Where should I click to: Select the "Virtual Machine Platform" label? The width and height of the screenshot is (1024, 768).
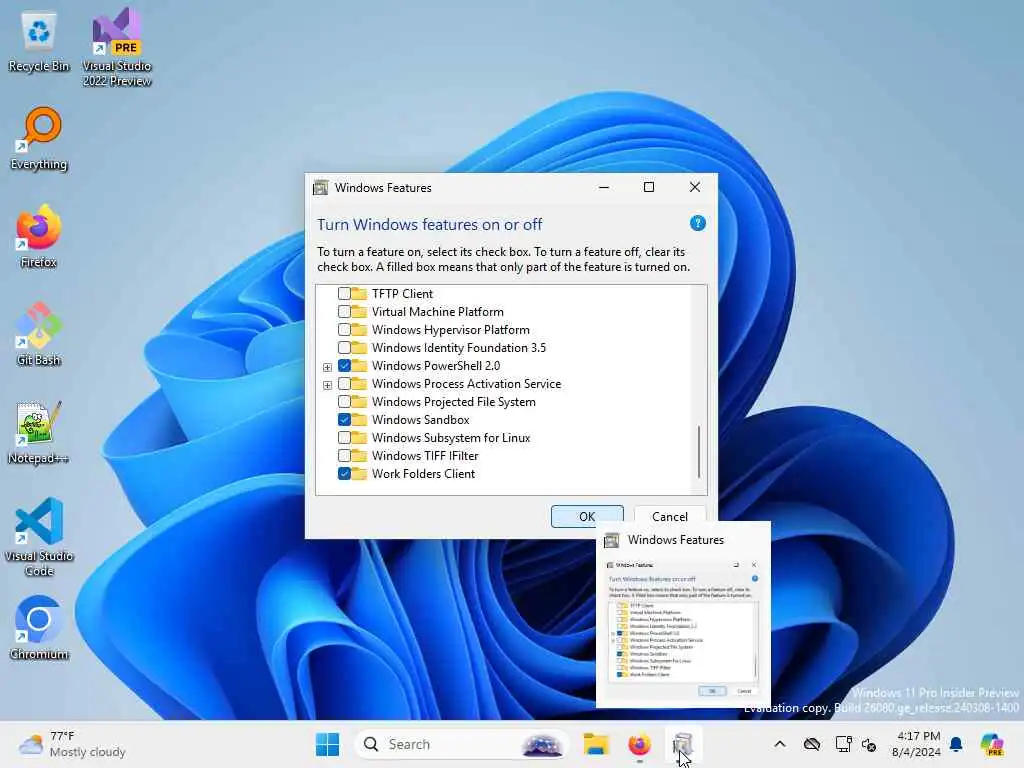(x=438, y=312)
